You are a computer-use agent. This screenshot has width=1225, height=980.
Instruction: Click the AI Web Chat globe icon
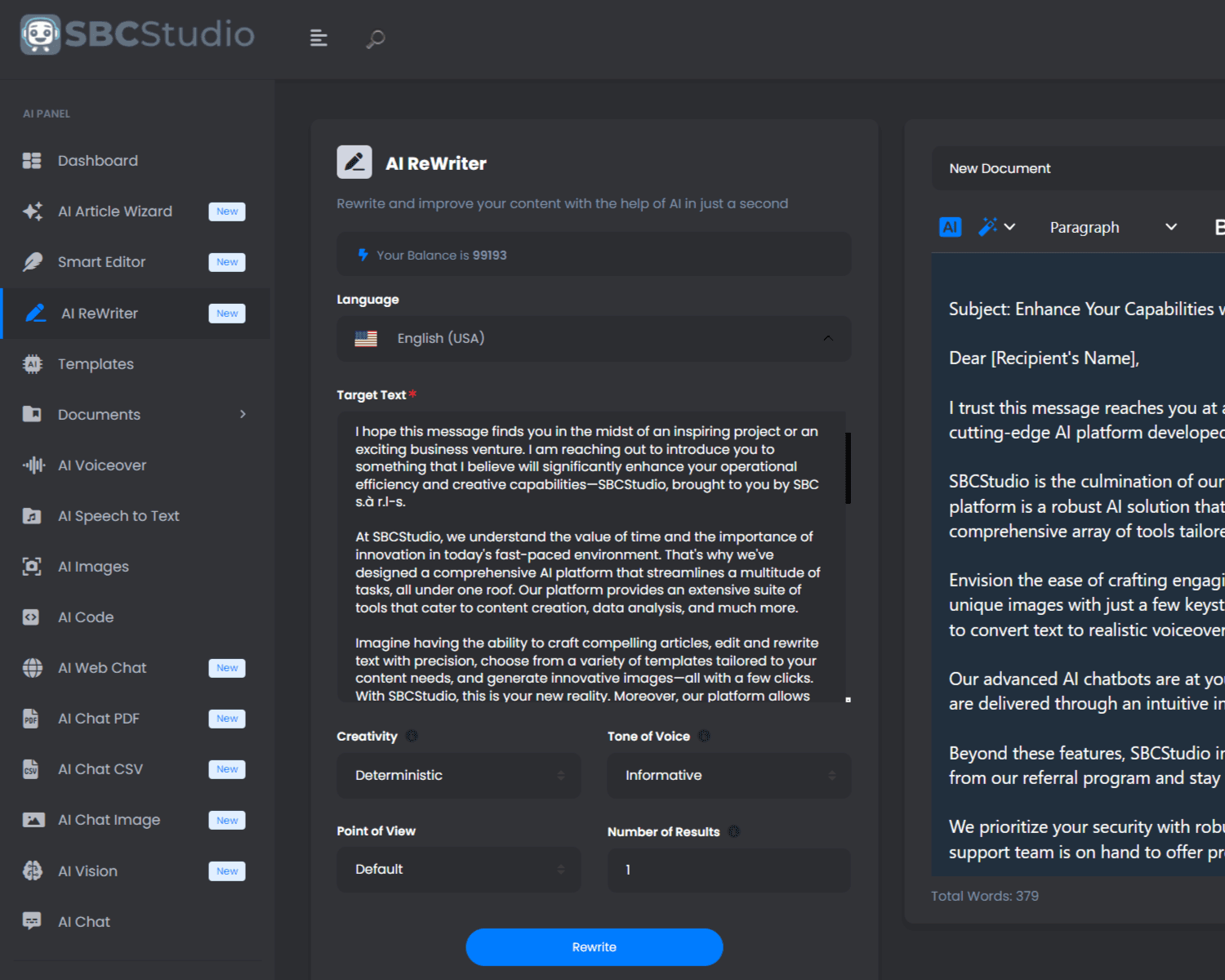[x=32, y=668]
